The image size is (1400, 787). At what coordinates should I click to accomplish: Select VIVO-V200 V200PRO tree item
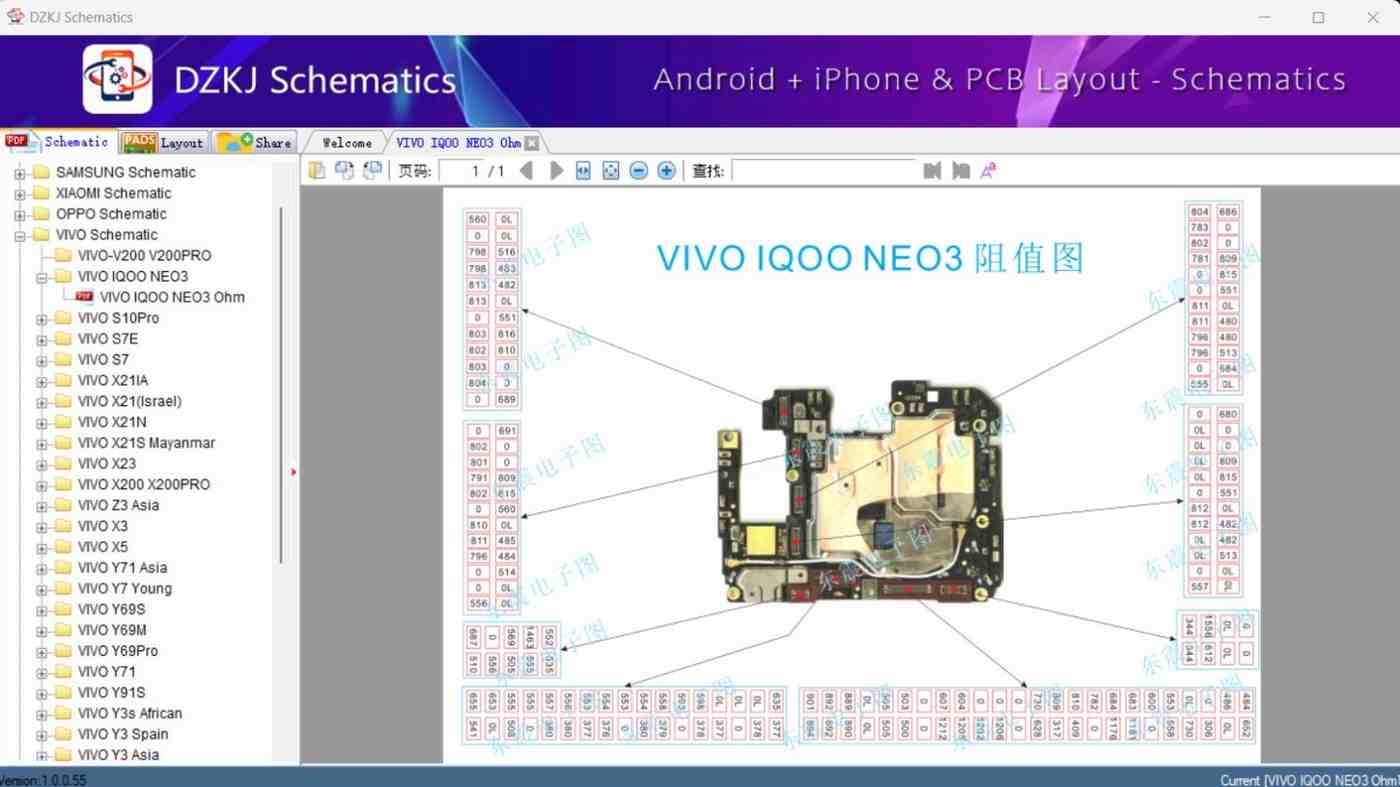click(x=144, y=255)
